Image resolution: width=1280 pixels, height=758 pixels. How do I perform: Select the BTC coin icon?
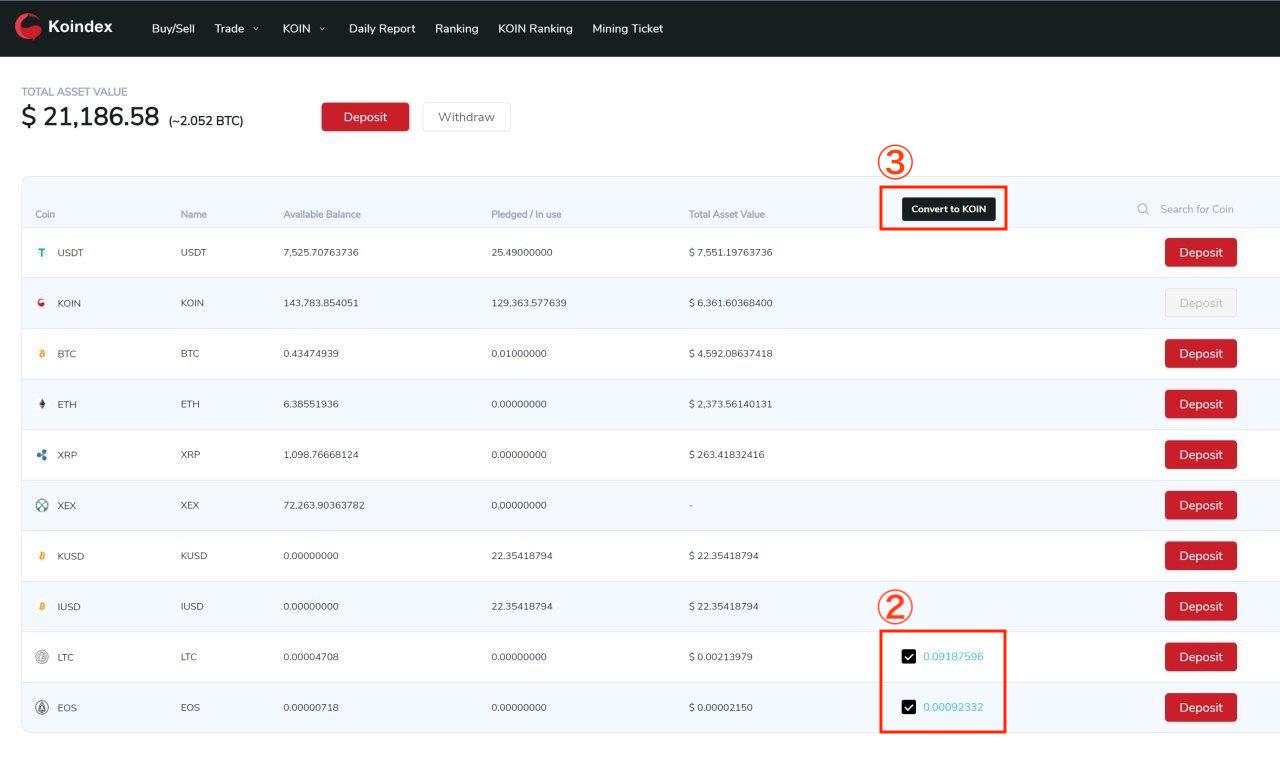point(41,353)
